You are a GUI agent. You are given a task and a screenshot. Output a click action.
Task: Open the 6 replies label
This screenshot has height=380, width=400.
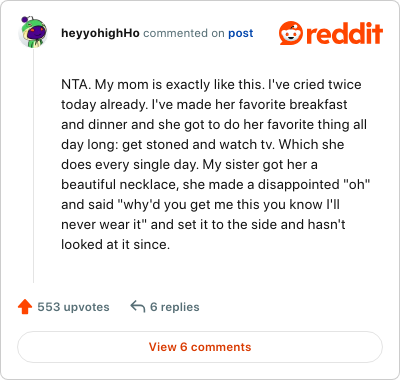pos(175,307)
